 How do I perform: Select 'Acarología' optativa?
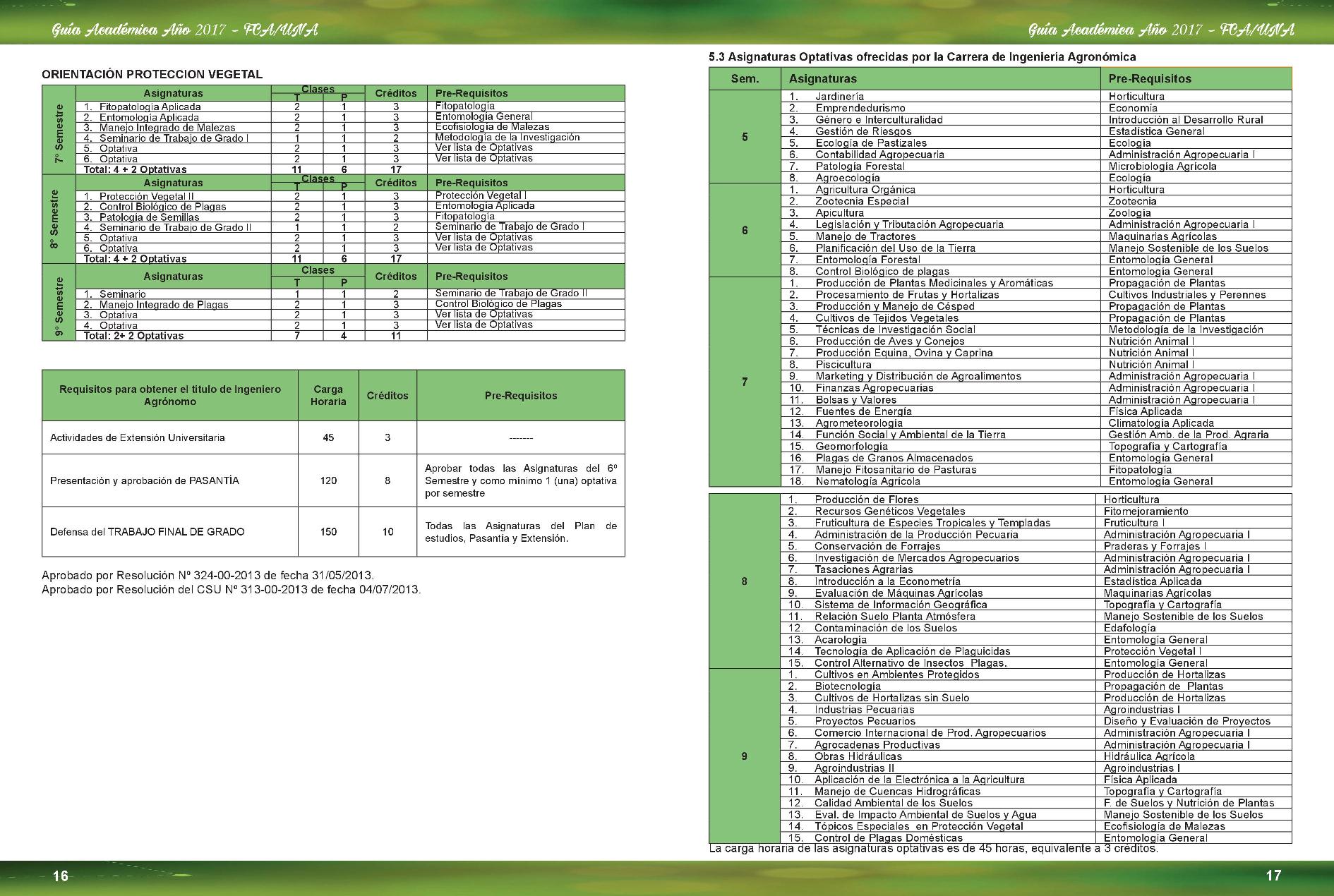click(840, 640)
